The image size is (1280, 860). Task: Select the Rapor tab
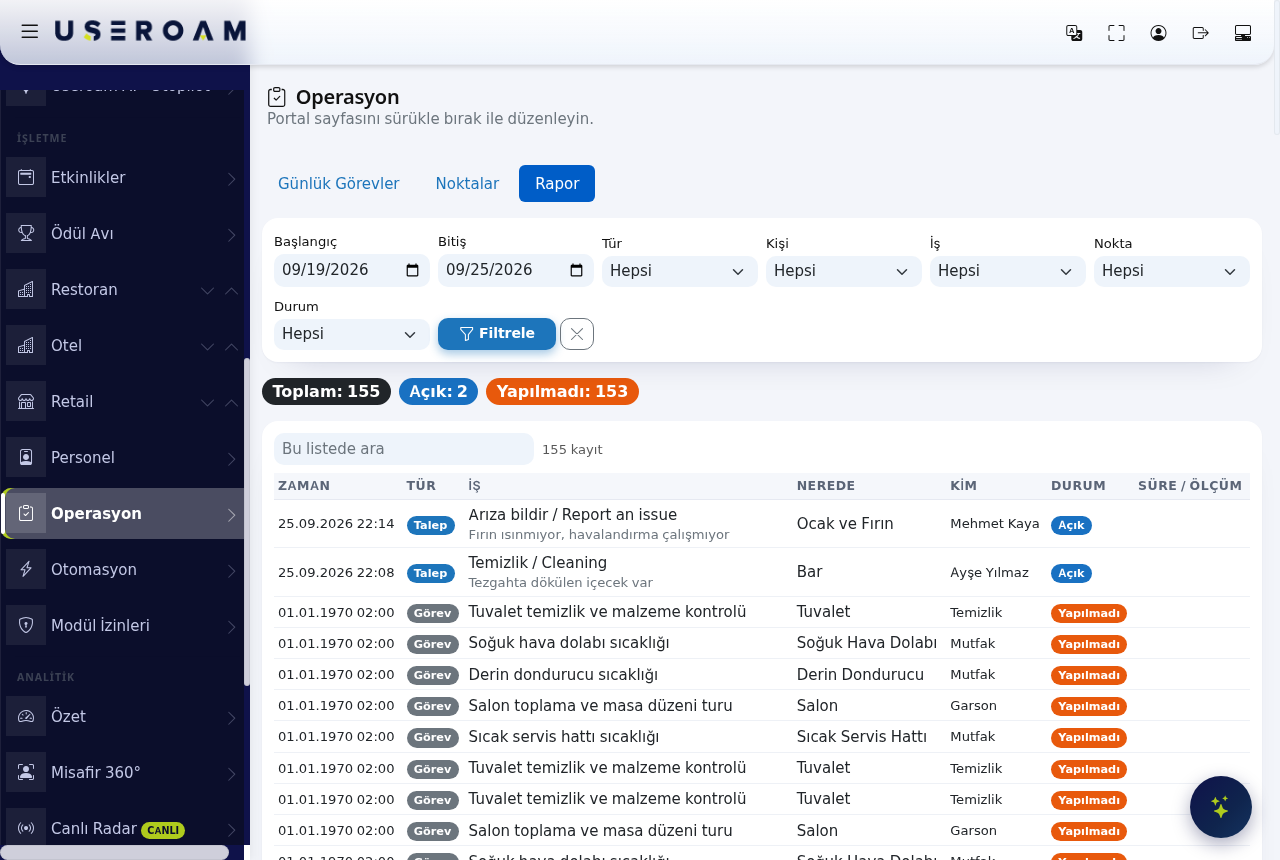pyautogui.click(x=557, y=184)
